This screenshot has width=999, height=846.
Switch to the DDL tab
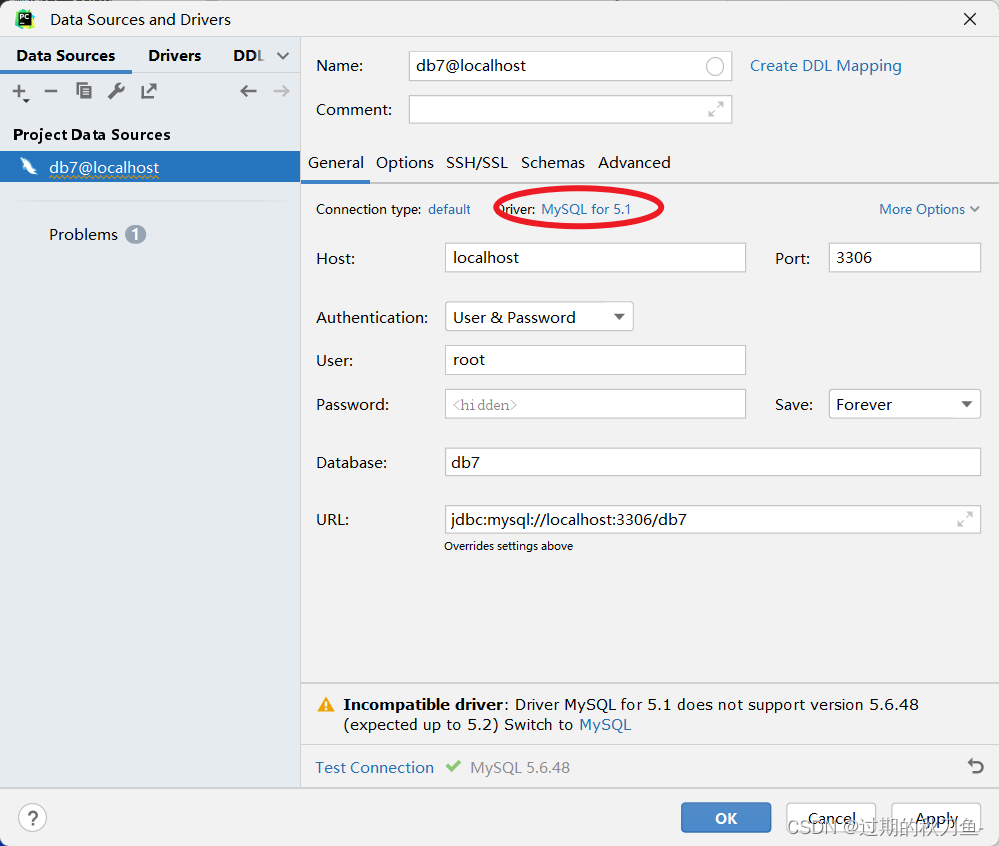[x=248, y=55]
